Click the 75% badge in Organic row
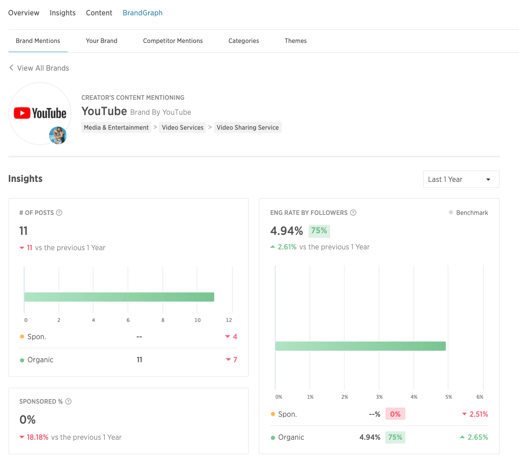This screenshot has height=462, width=519. click(x=395, y=437)
